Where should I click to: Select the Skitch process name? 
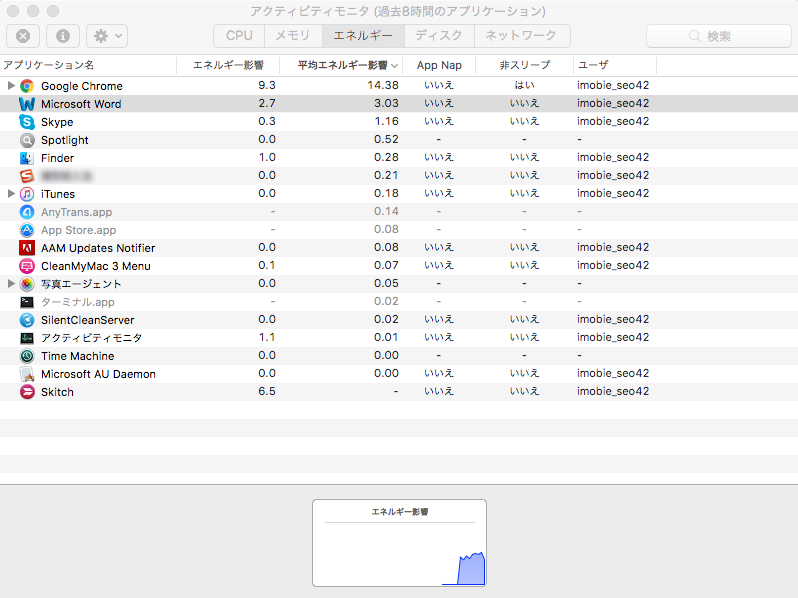click(57, 392)
